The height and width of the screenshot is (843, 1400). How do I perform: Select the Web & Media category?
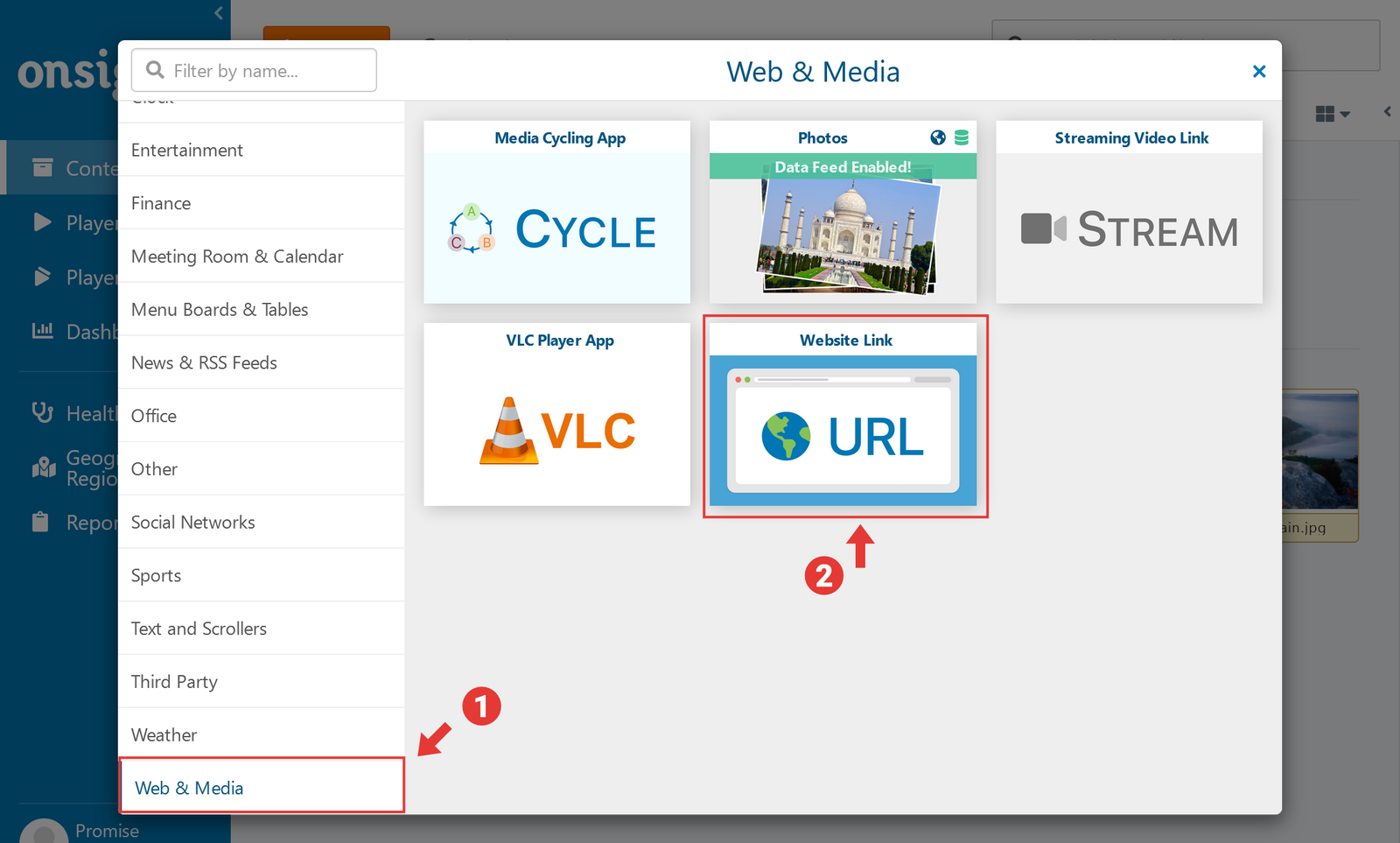point(261,788)
